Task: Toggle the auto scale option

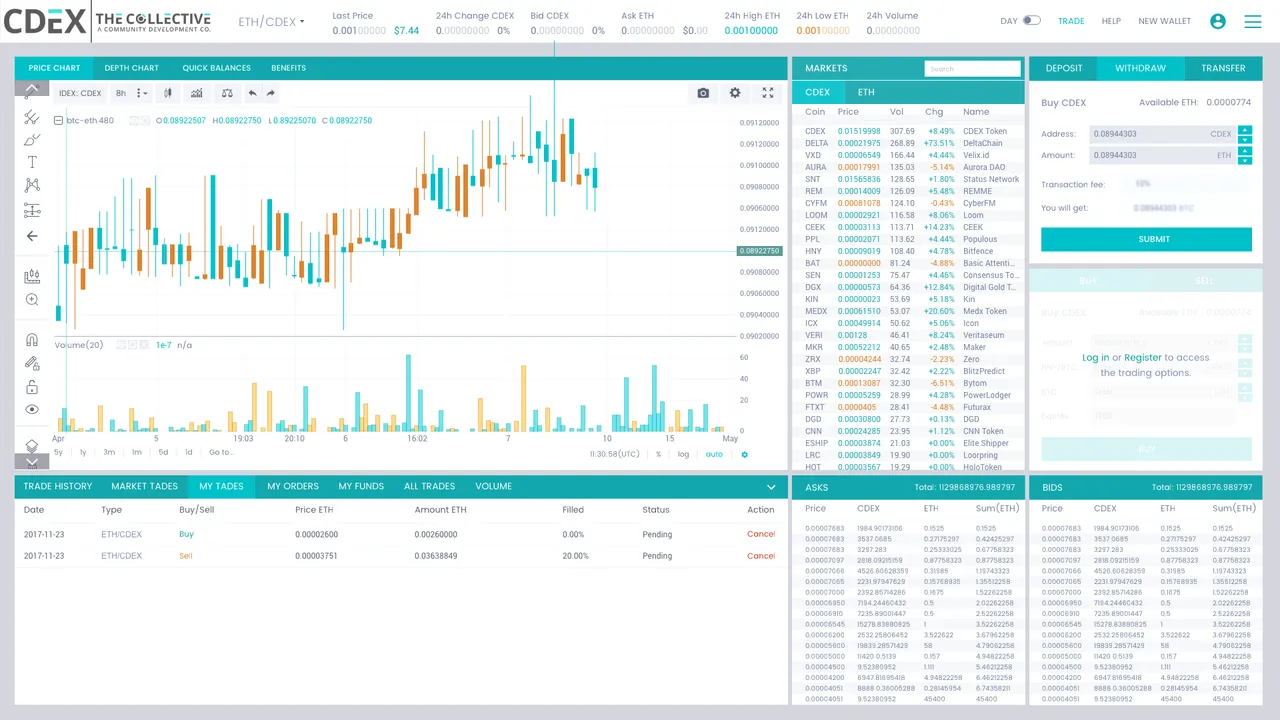Action: point(714,454)
